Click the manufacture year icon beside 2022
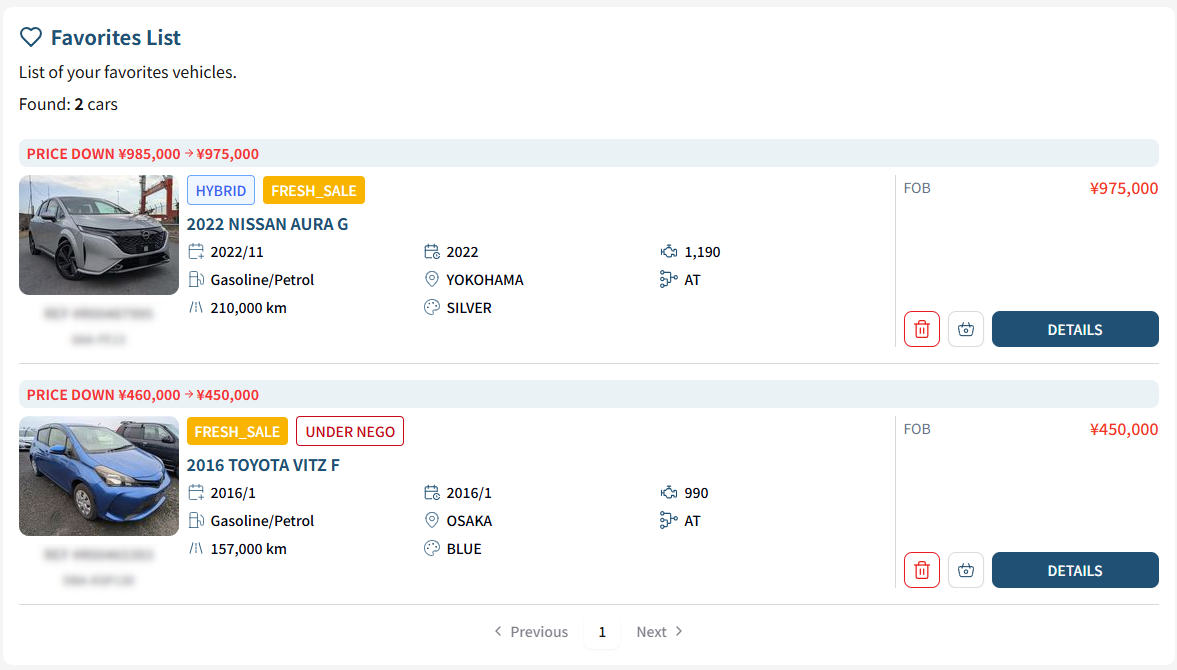1177x670 pixels. (432, 251)
